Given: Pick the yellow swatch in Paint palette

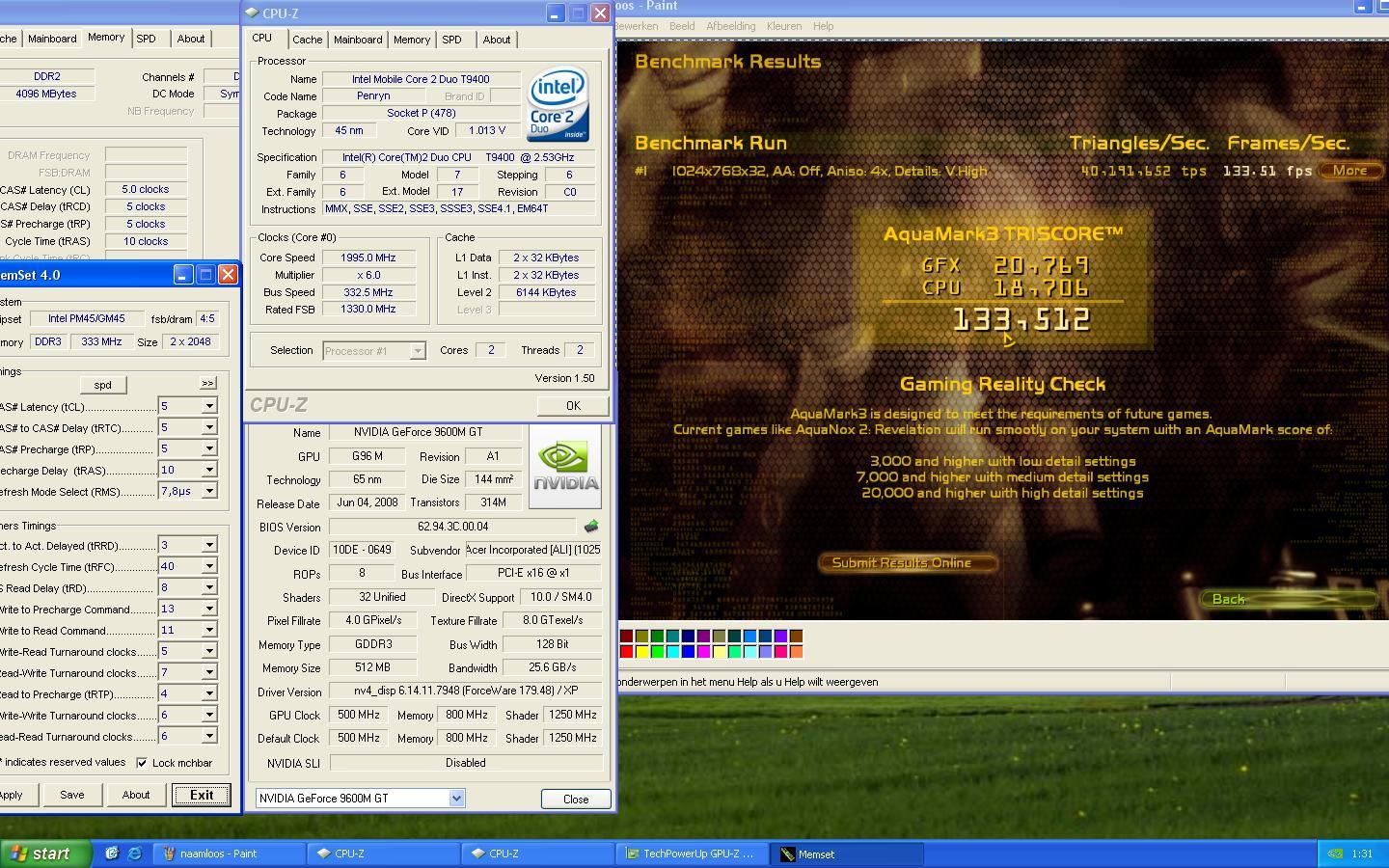Looking at the screenshot, I should click(x=642, y=652).
